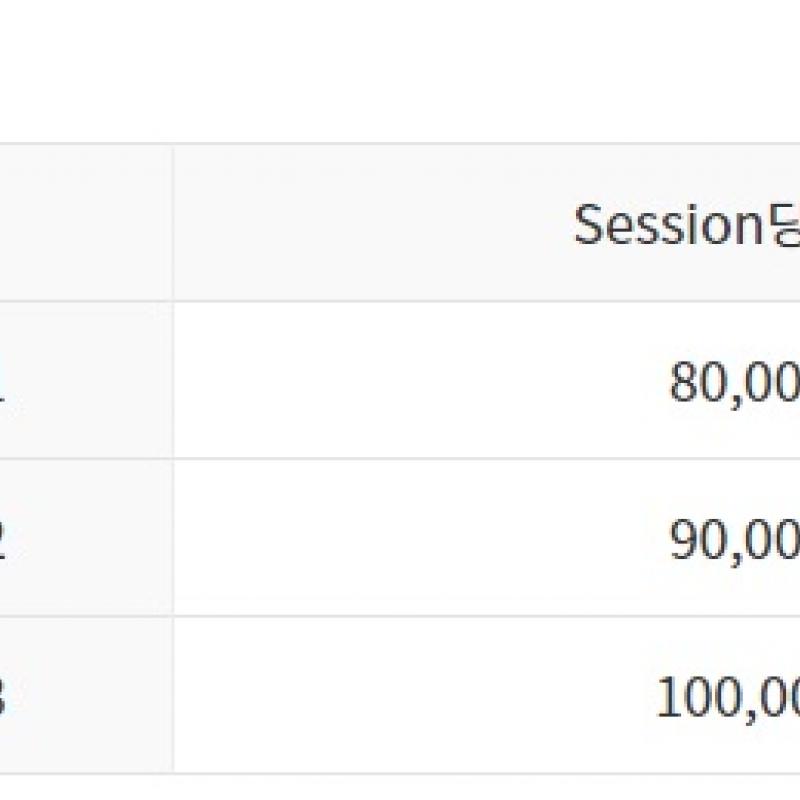Click the vertical divider left of the 80,00 cell
This screenshot has width=800, height=800.
point(173,380)
